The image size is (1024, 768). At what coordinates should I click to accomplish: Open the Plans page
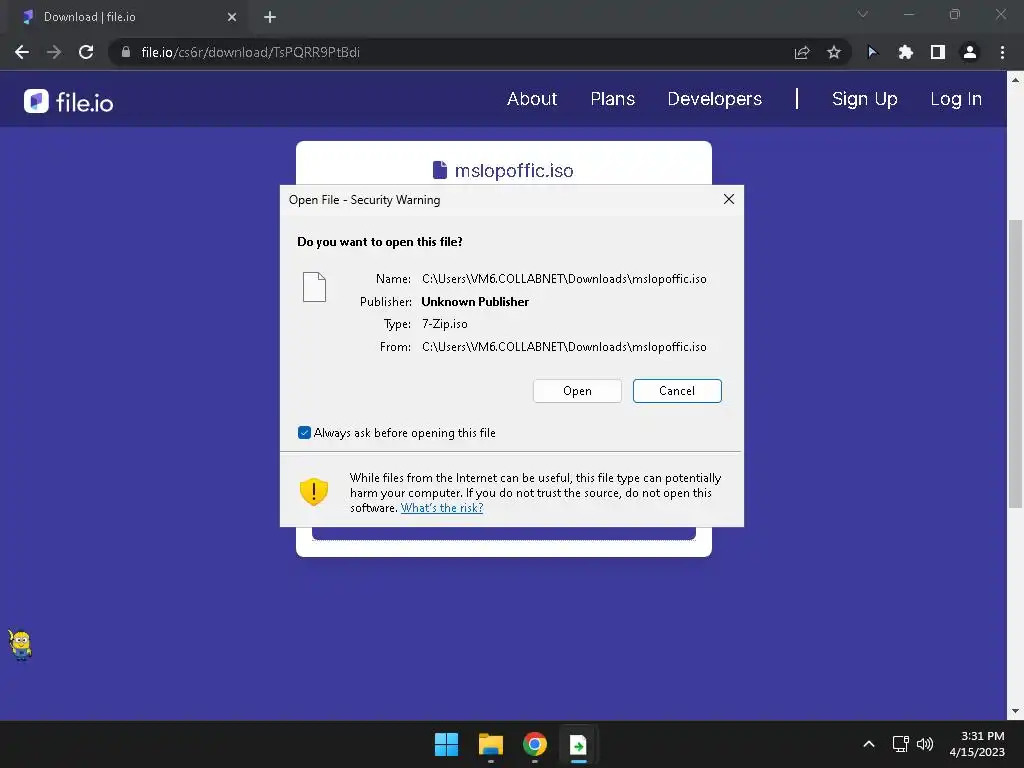tap(613, 99)
